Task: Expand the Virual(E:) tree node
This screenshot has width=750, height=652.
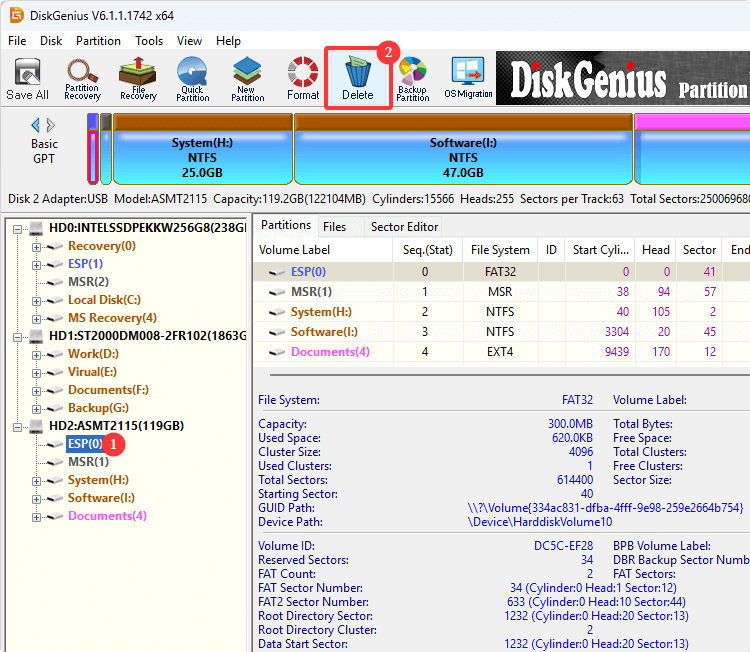Action: click(36, 373)
